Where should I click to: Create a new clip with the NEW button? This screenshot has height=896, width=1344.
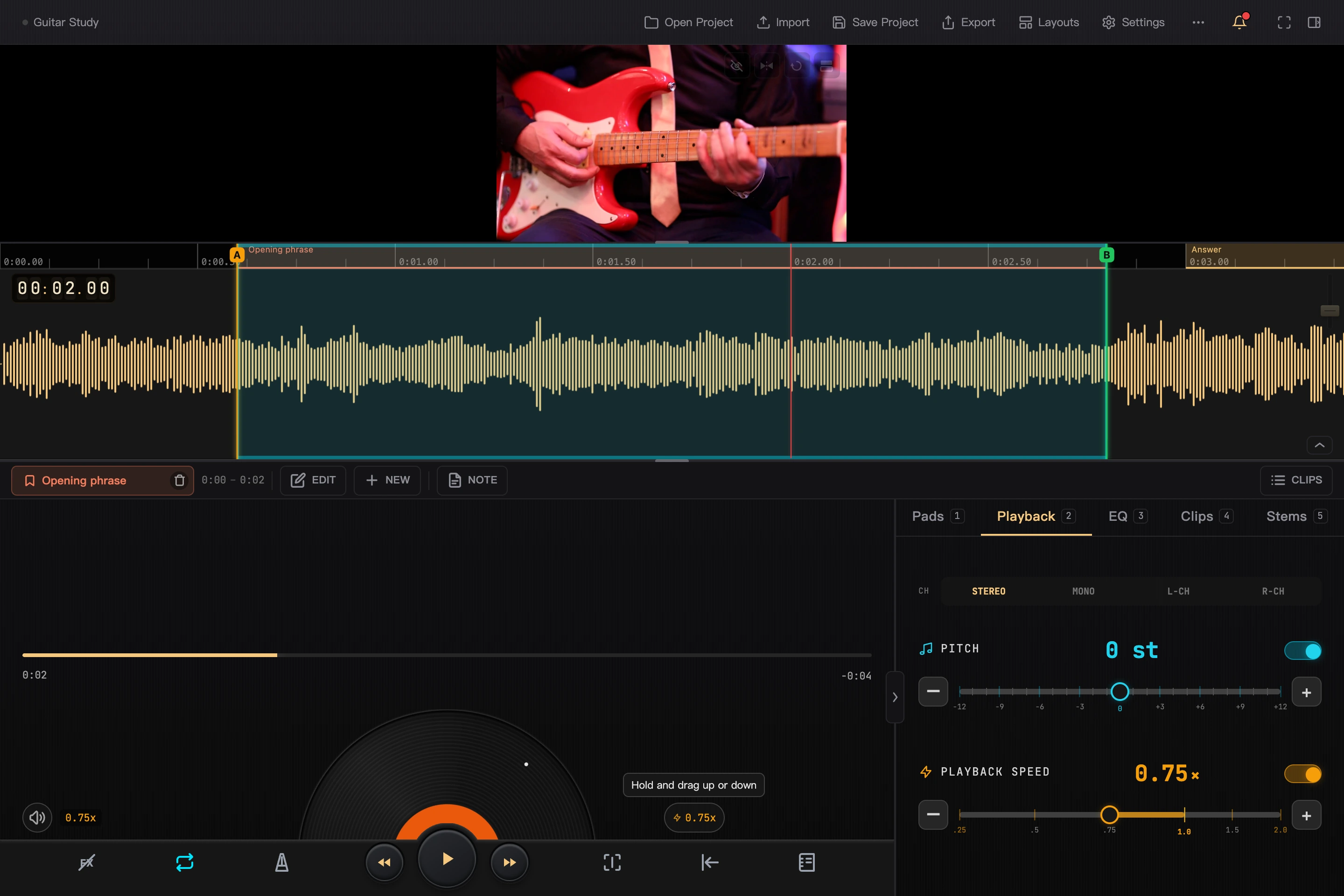387,480
